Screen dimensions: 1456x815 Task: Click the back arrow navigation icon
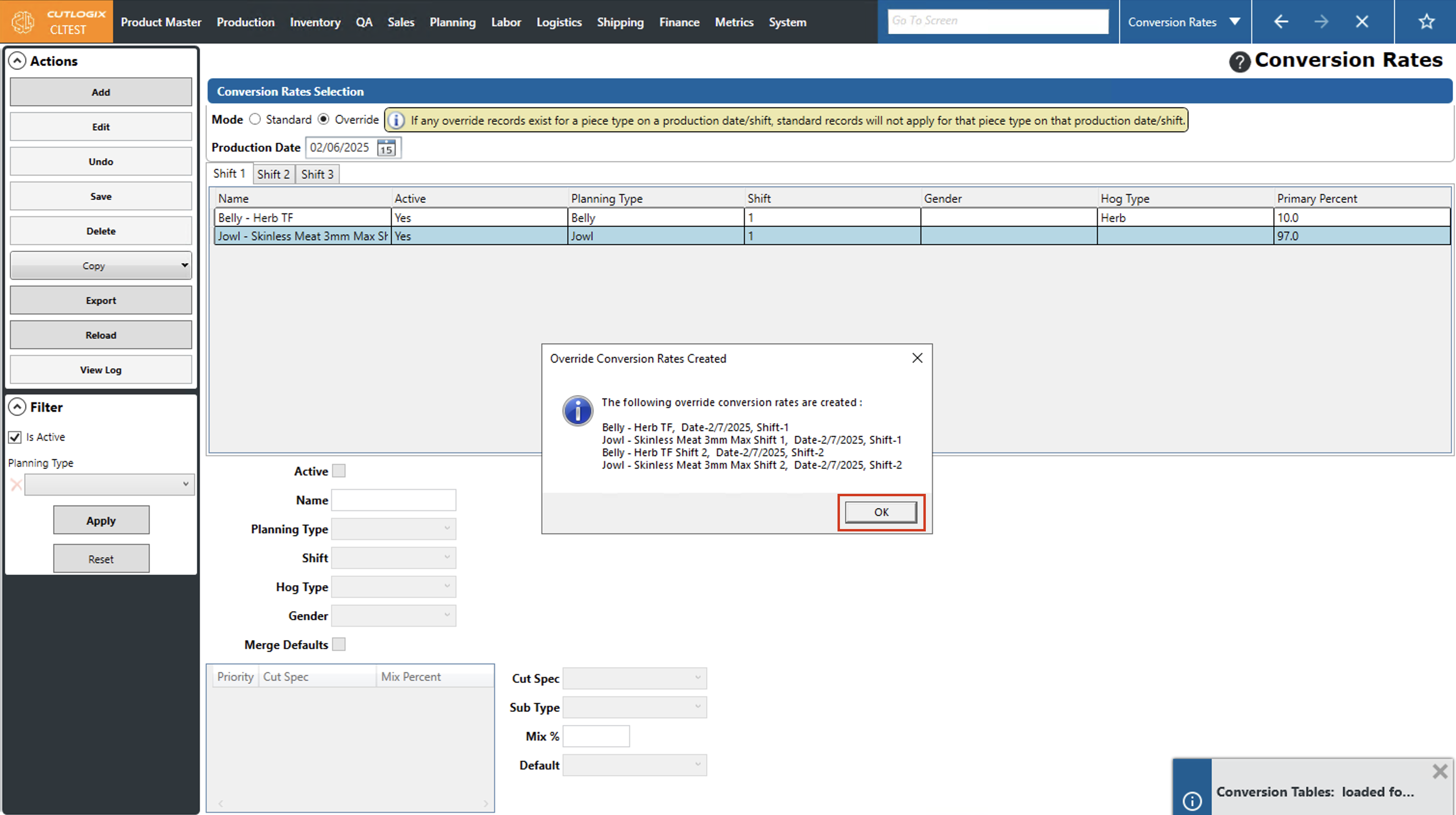point(1281,22)
